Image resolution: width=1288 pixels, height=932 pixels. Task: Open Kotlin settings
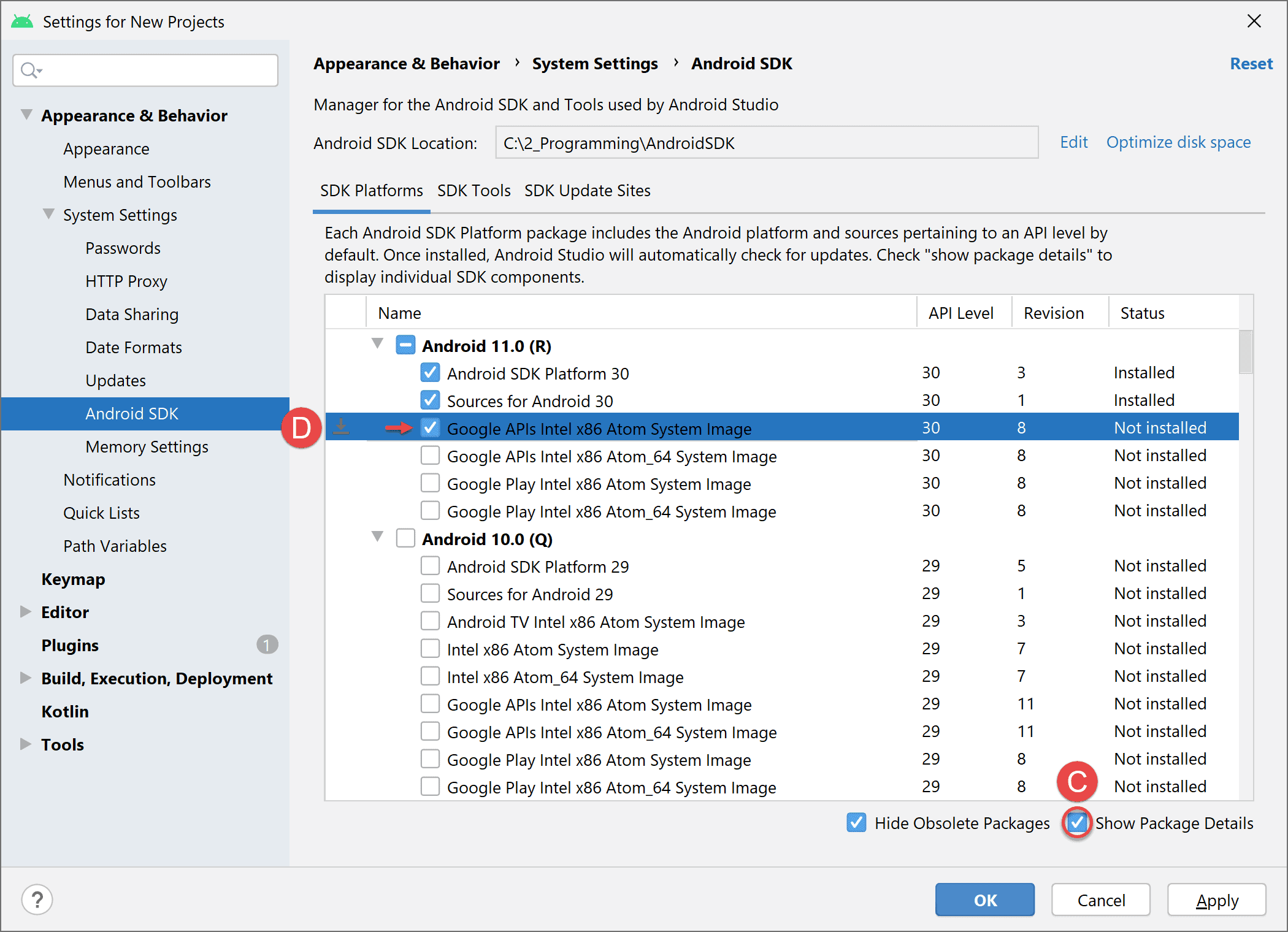click(65, 712)
